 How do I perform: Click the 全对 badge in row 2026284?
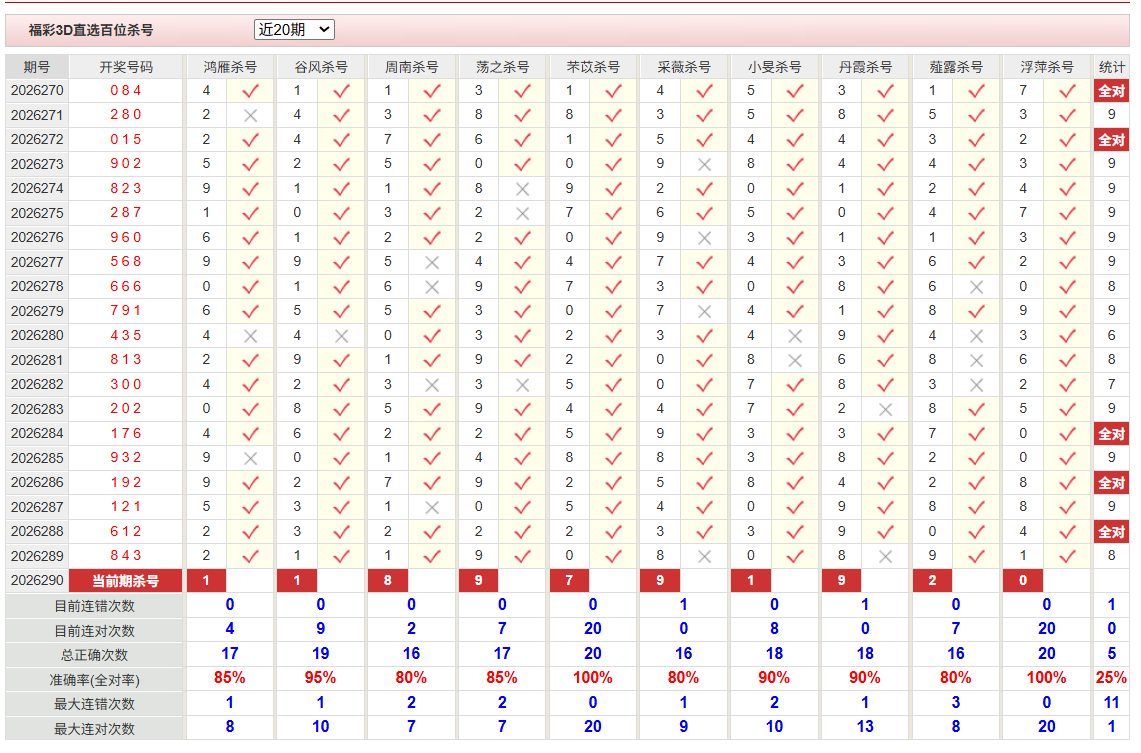click(1111, 434)
